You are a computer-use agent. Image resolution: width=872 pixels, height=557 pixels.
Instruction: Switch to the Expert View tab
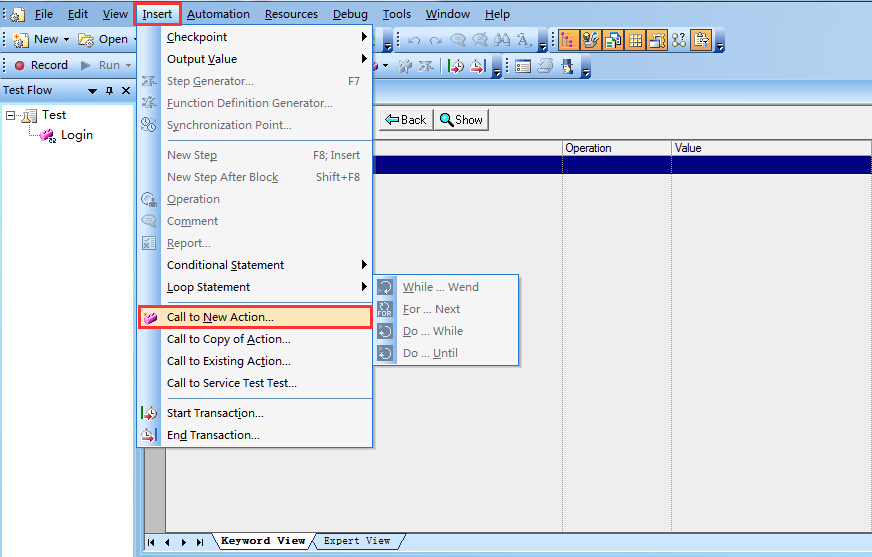357,540
